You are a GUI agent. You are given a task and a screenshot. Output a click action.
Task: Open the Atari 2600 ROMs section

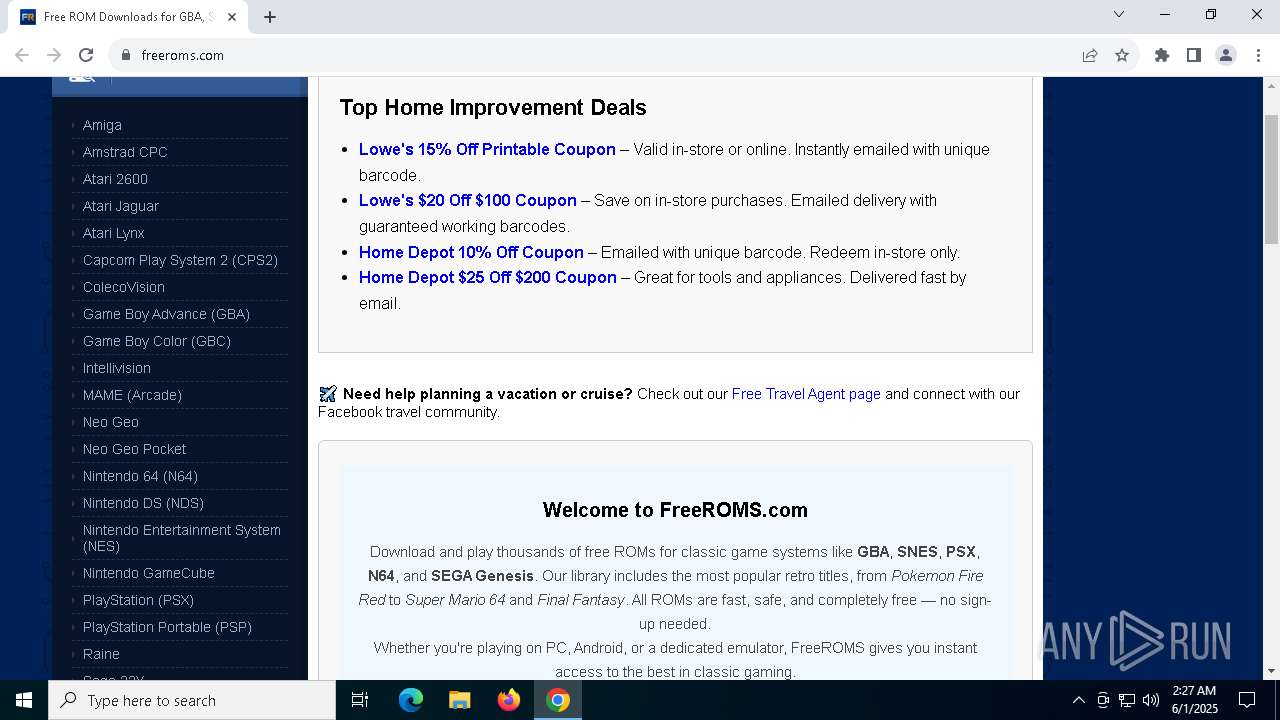pos(115,179)
